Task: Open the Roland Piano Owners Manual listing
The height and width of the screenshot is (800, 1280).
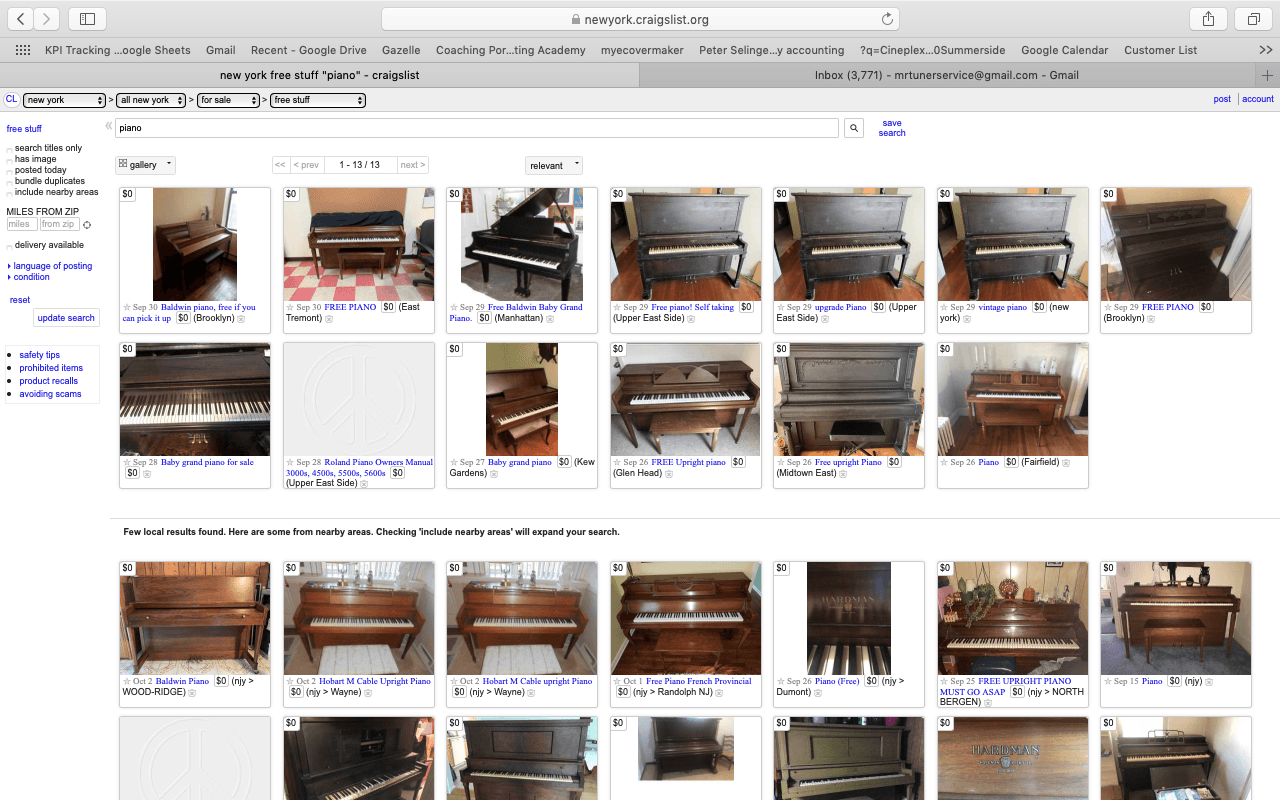Action: (359, 468)
